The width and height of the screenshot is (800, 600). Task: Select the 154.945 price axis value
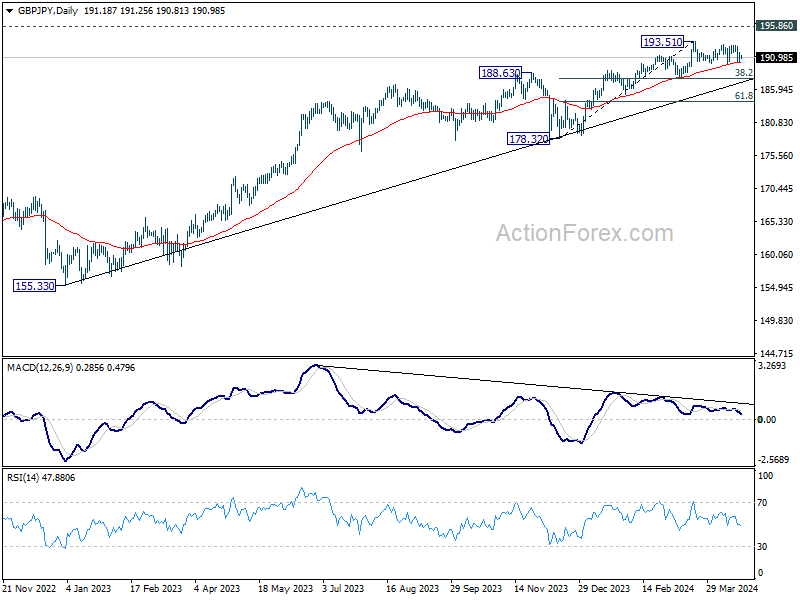pyautogui.click(x=777, y=288)
